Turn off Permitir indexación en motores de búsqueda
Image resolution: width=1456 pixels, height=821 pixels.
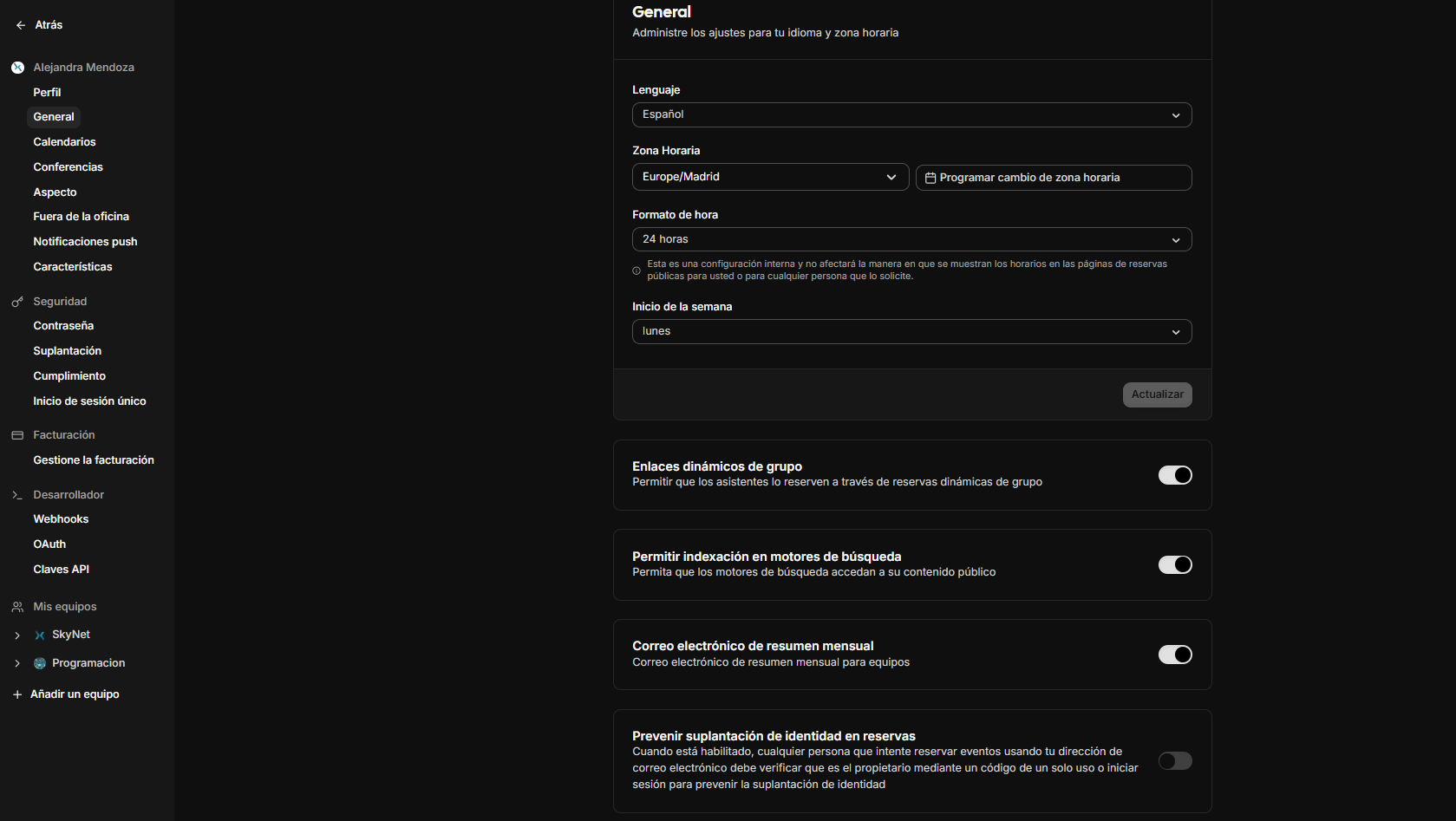click(1175, 564)
